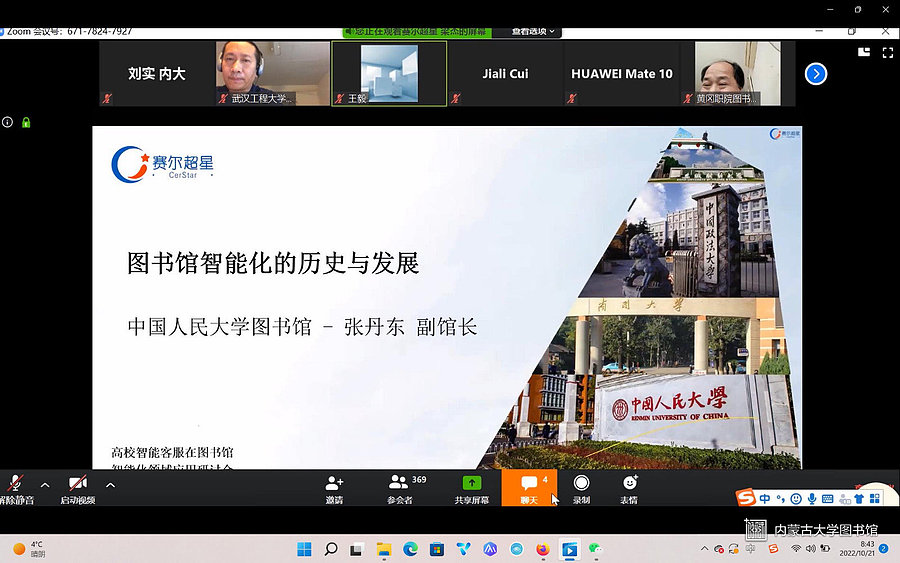This screenshot has width=900, height=563.
Task: Toggle punctuation mode in Sogou bar
Action: (781, 499)
